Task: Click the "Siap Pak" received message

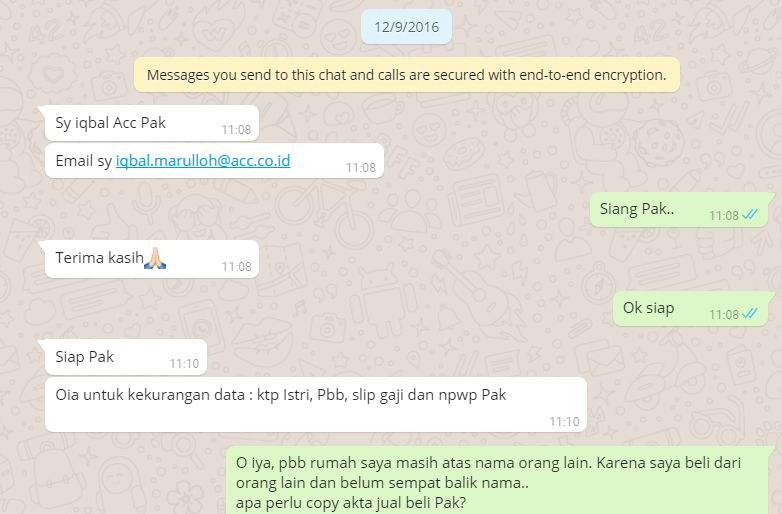Action: pyautogui.click(x=126, y=357)
